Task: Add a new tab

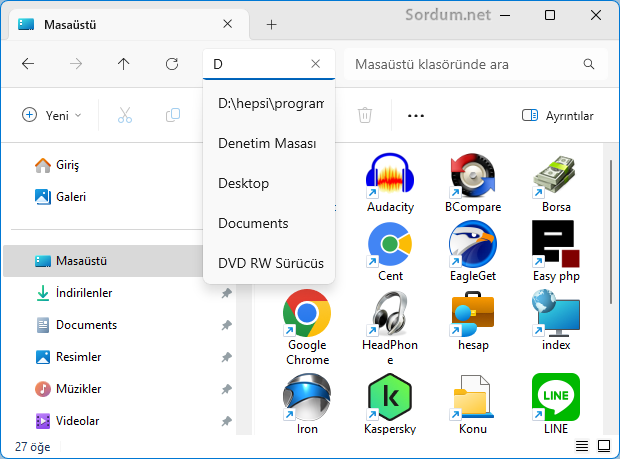Action: coord(271,25)
